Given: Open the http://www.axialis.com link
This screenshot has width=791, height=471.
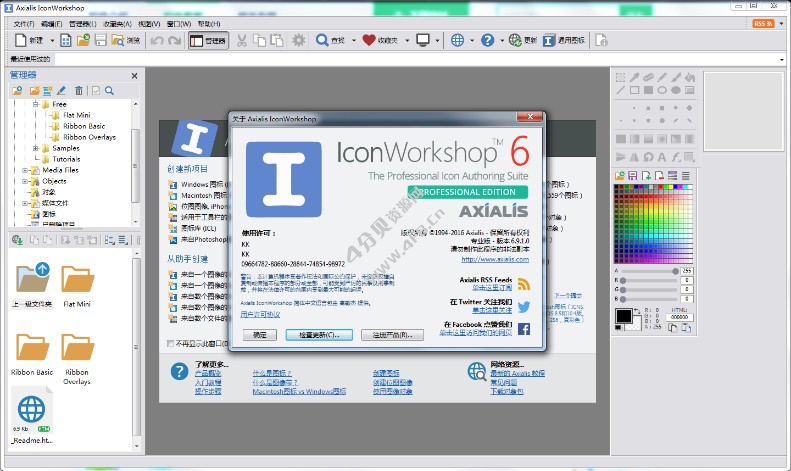Looking at the screenshot, I should coord(495,259).
